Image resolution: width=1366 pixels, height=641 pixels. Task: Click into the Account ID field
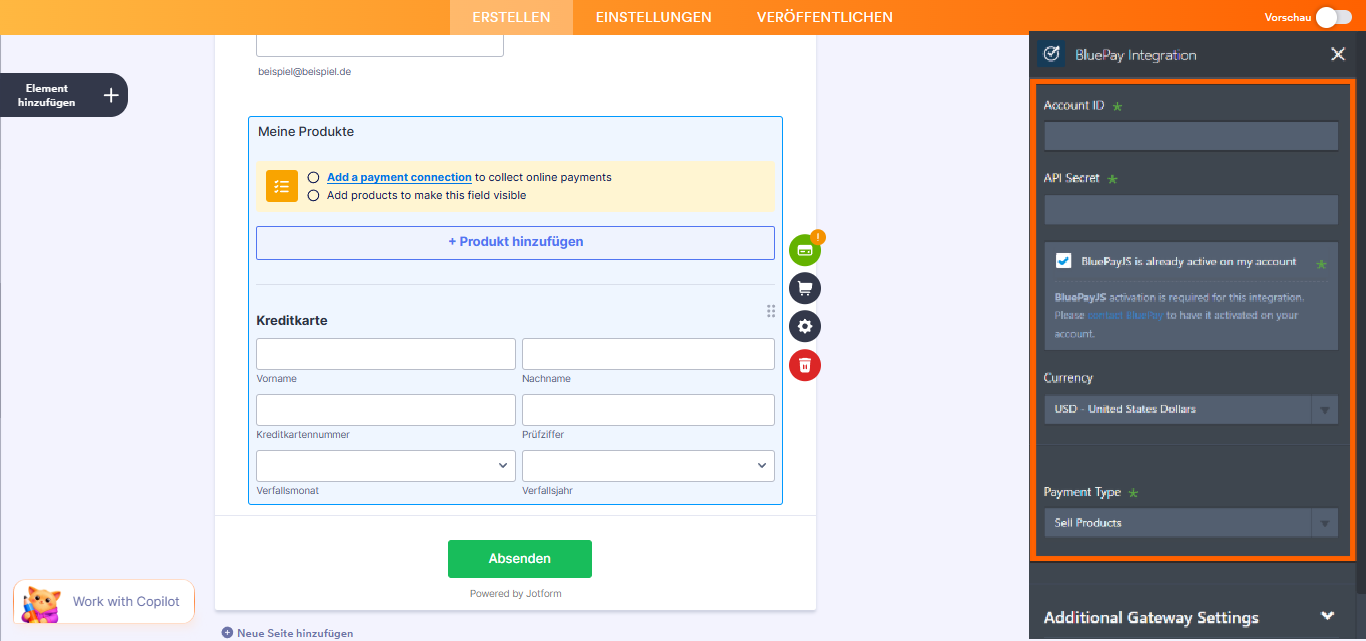[1190, 136]
